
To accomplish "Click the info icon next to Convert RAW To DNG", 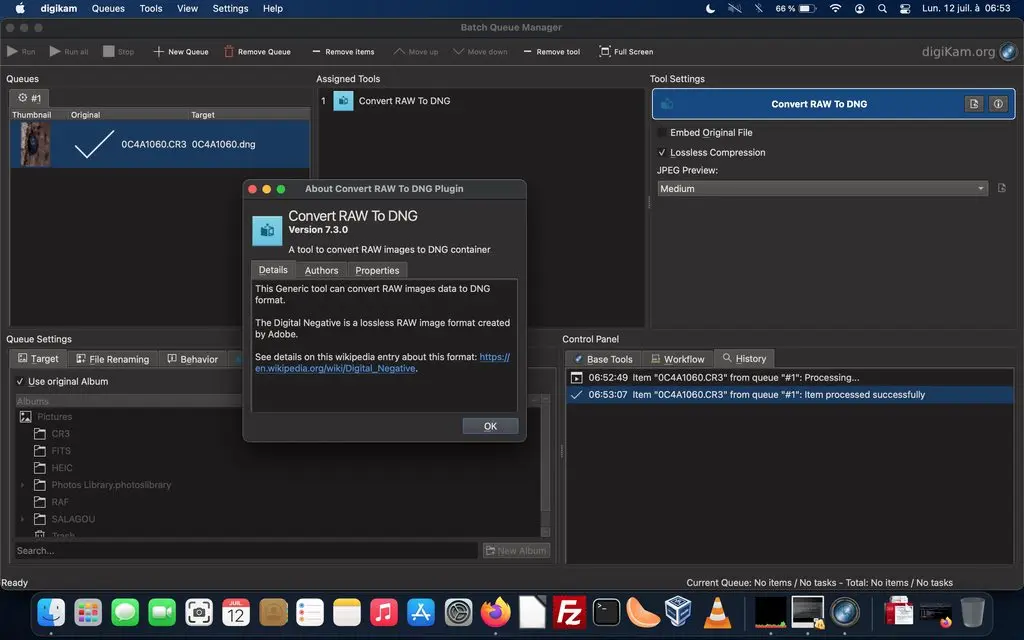I will point(996,103).
